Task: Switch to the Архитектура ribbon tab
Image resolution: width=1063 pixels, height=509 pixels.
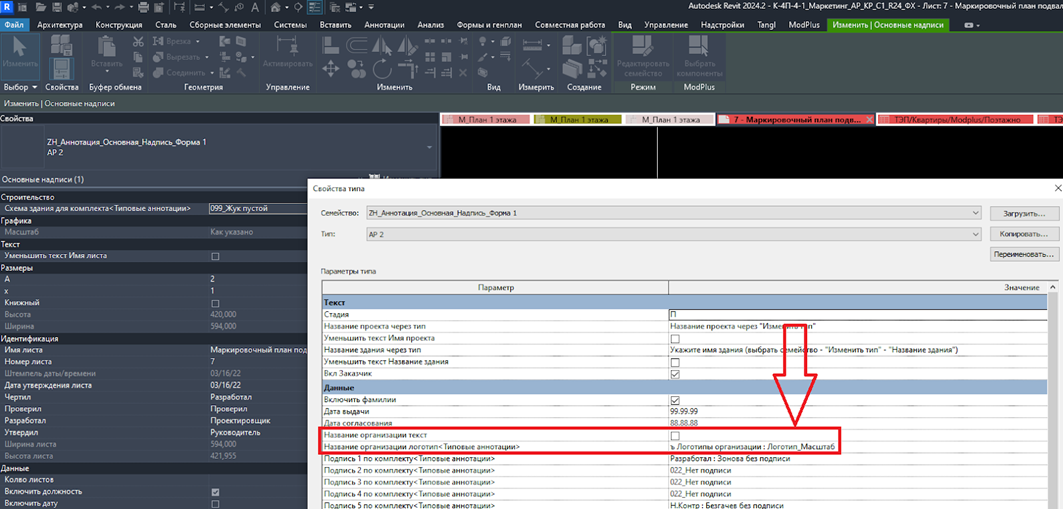Action: 60,24
